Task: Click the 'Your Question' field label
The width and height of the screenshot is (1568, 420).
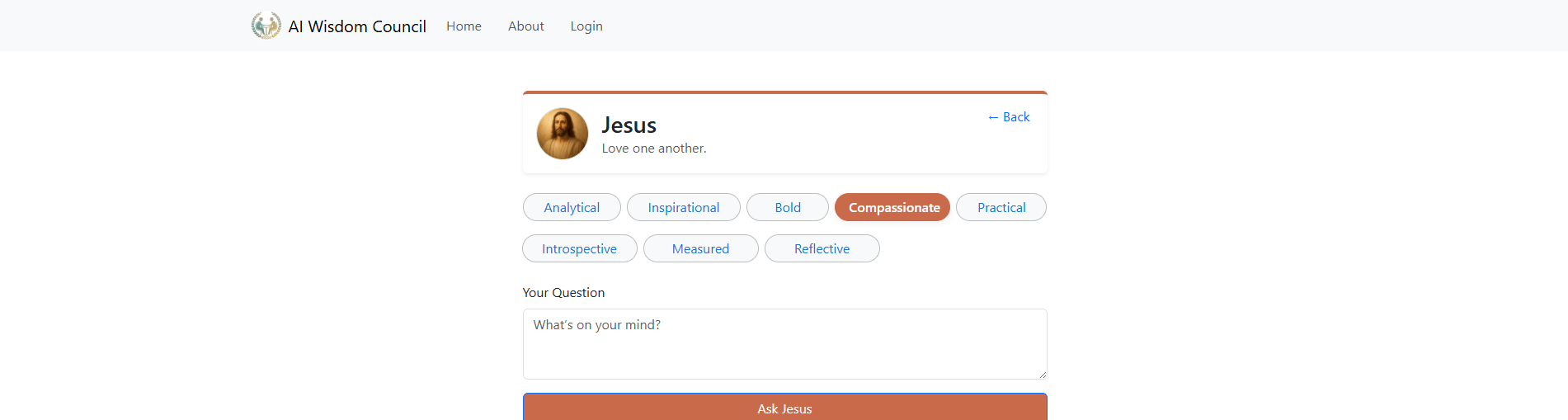Action: pyautogui.click(x=563, y=293)
